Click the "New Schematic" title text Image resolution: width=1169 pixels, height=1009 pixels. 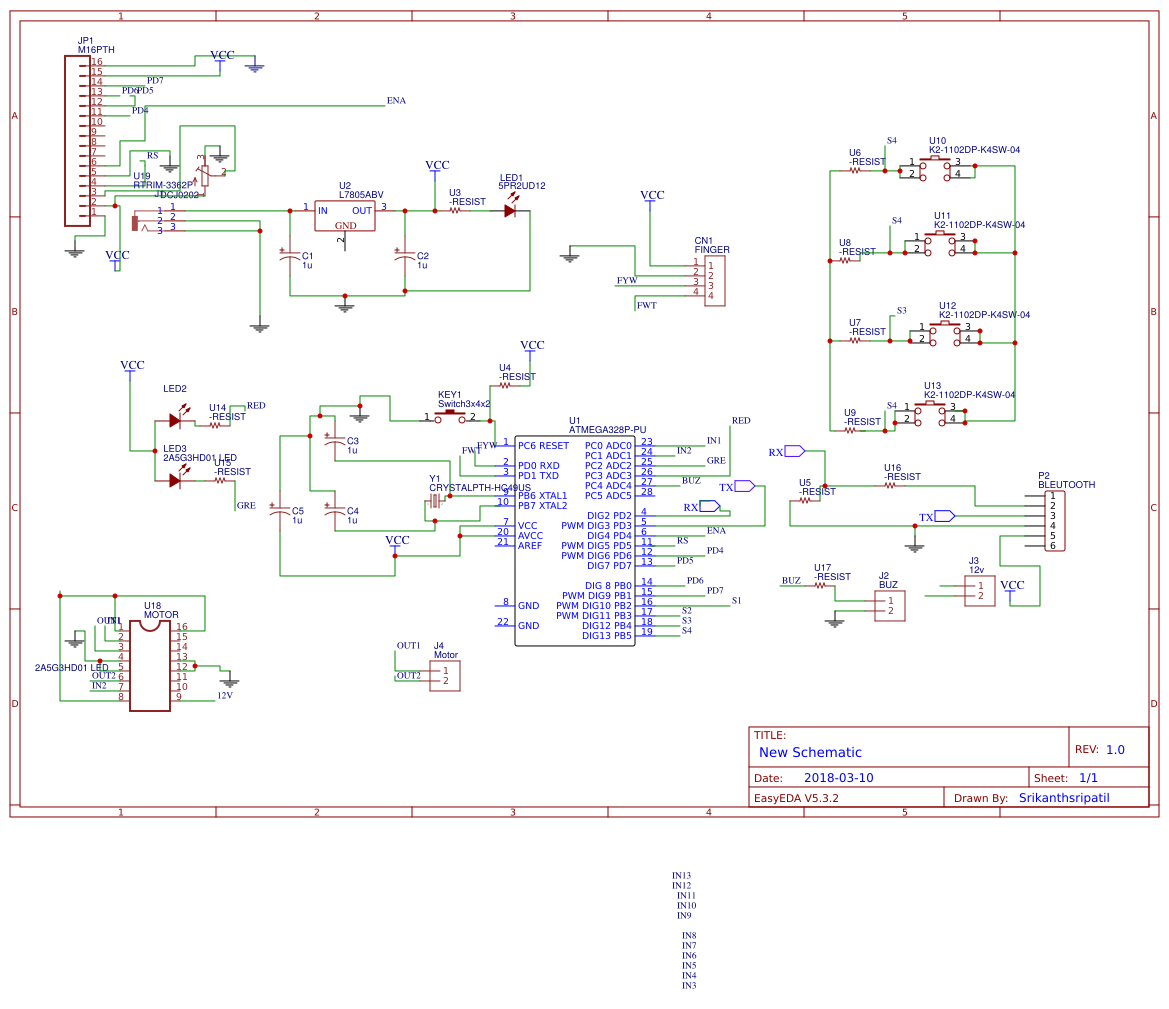tap(810, 752)
